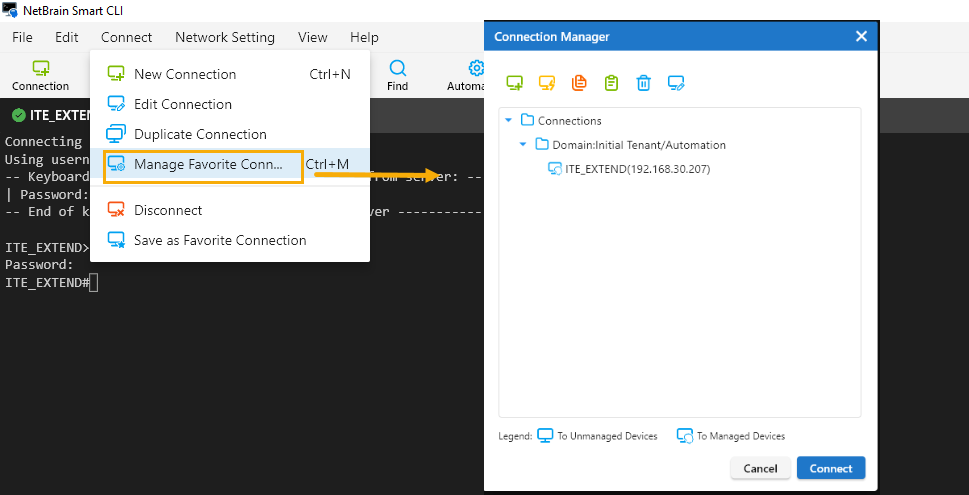Image resolution: width=969 pixels, height=495 pixels.
Task: Choose Disconnect from the Connect menu
Action: point(230,210)
